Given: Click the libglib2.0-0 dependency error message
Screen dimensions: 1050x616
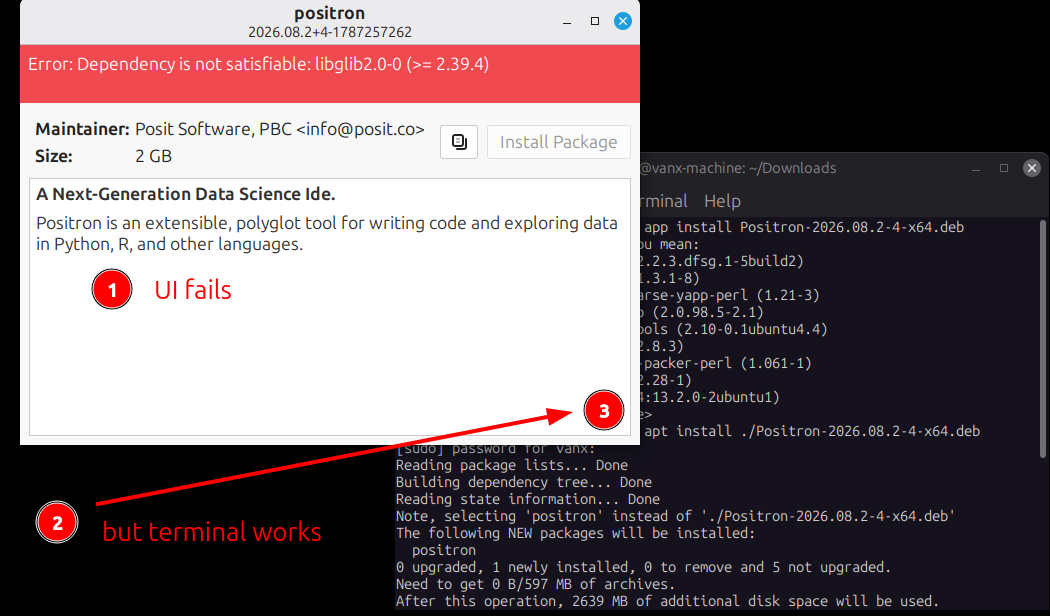Looking at the screenshot, I should pyautogui.click(x=258, y=64).
